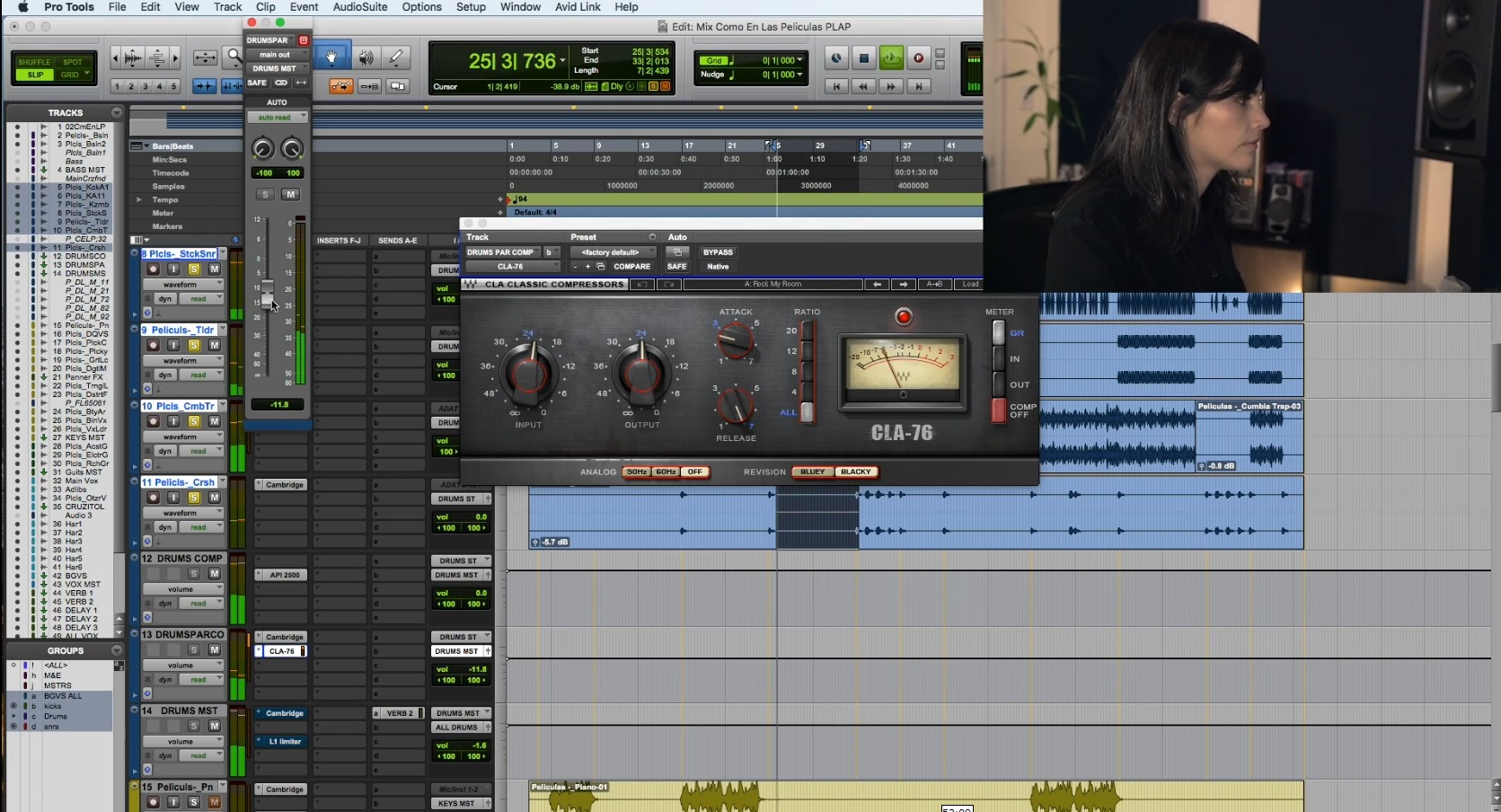Click Redo arrow in CLA plugin toolbar
Image resolution: width=1501 pixels, height=812 pixels.
pos(668,284)
